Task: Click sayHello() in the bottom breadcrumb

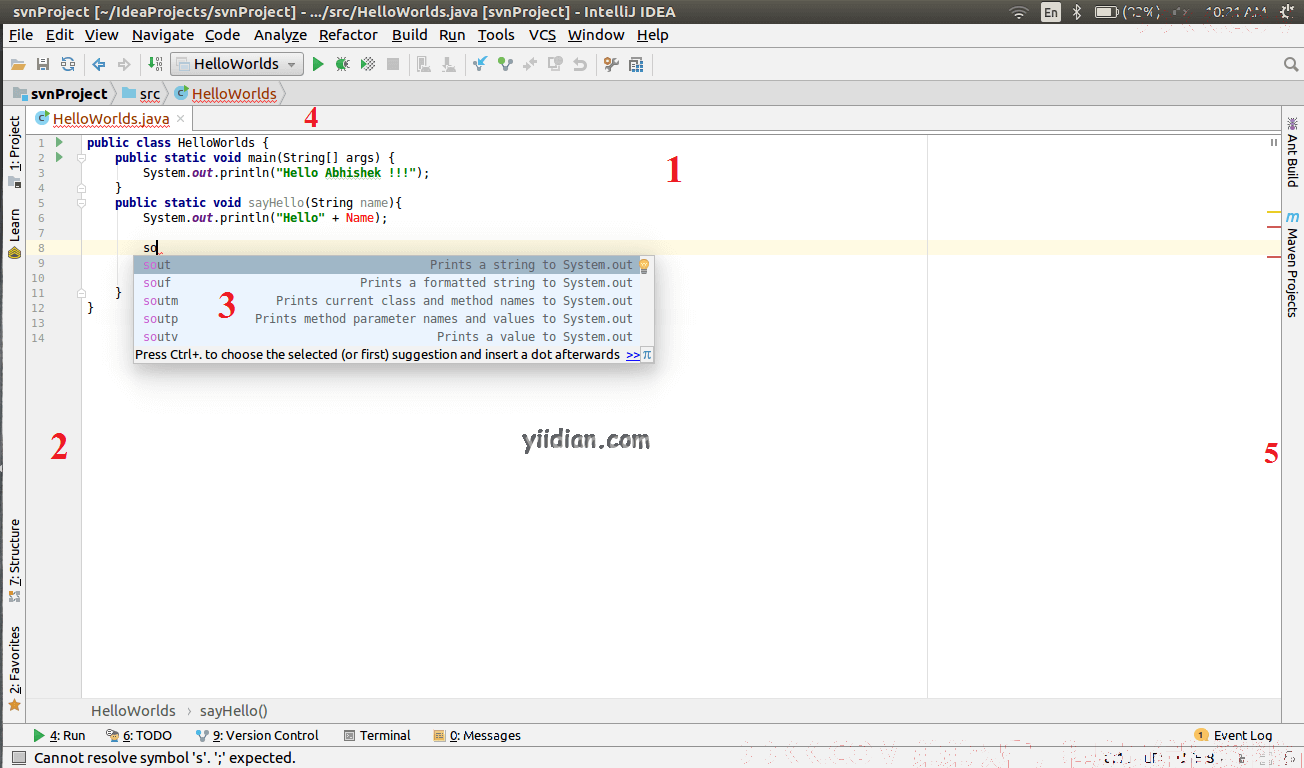Action: [x=234, y=711]
